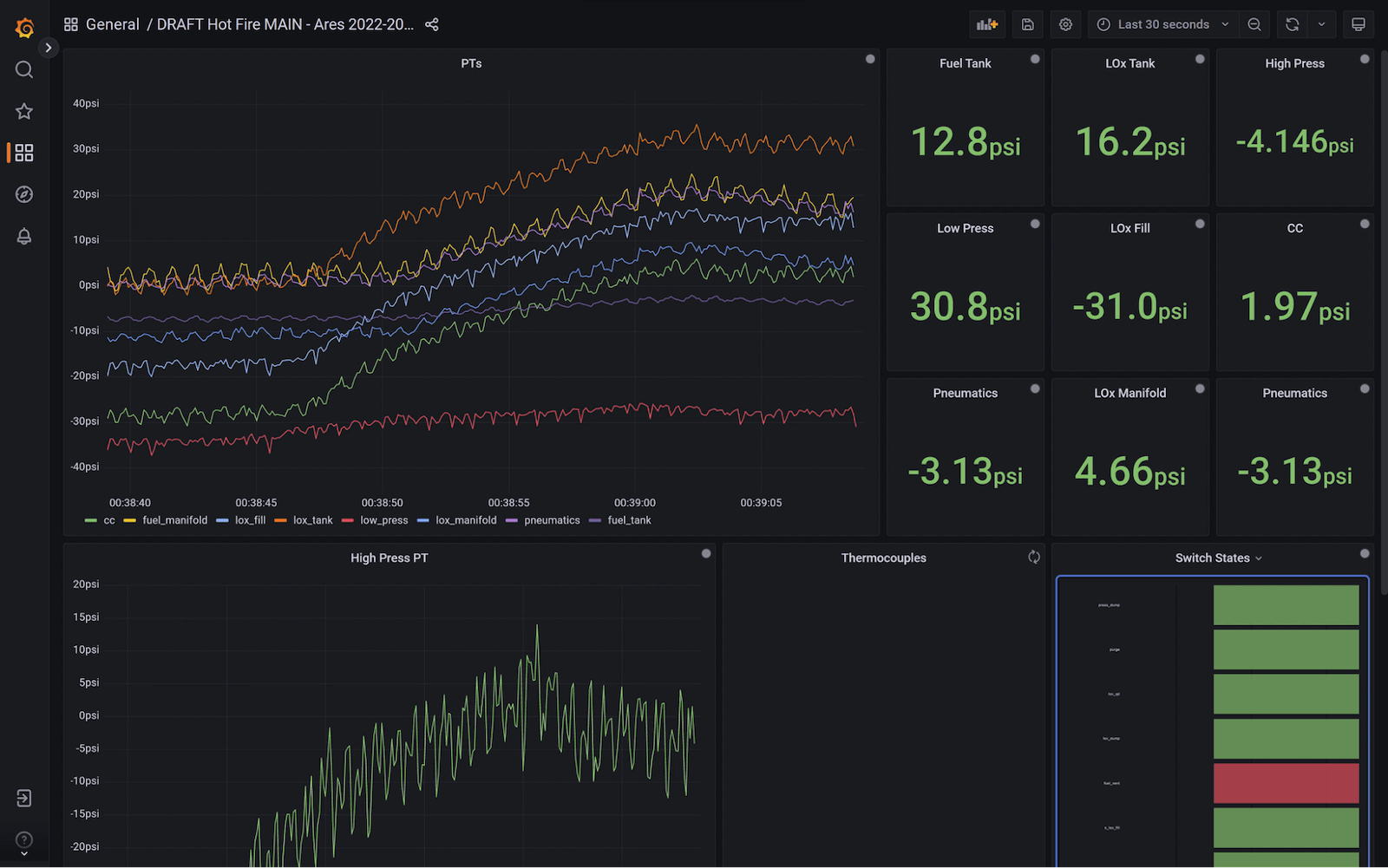Toggle the pneumatics legend entry
Screen dimensions: 1388x868
pos(552,520)
